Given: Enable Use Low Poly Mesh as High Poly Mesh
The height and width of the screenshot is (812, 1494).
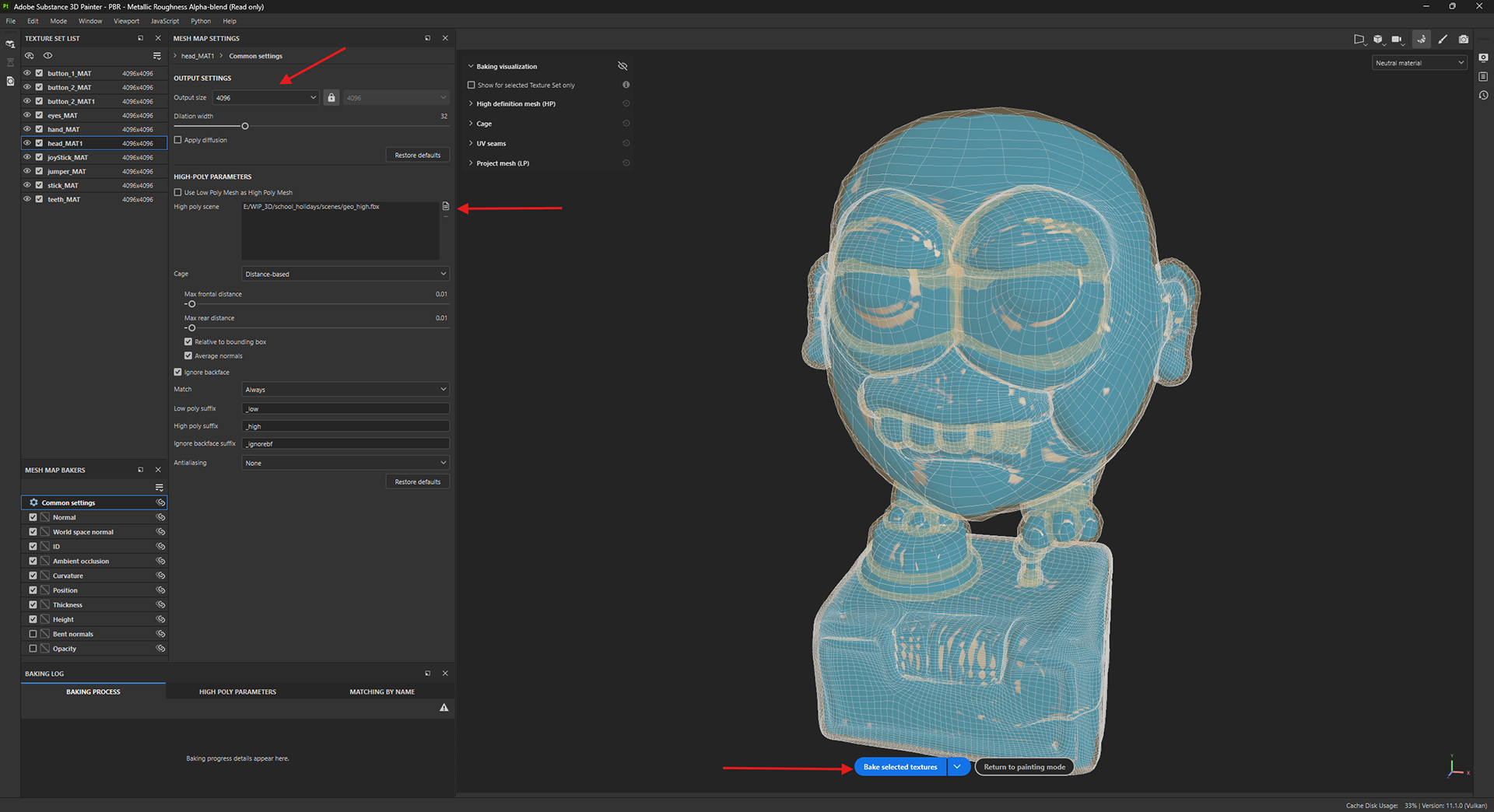Looking at the screenshot, I should coord(177,192).
